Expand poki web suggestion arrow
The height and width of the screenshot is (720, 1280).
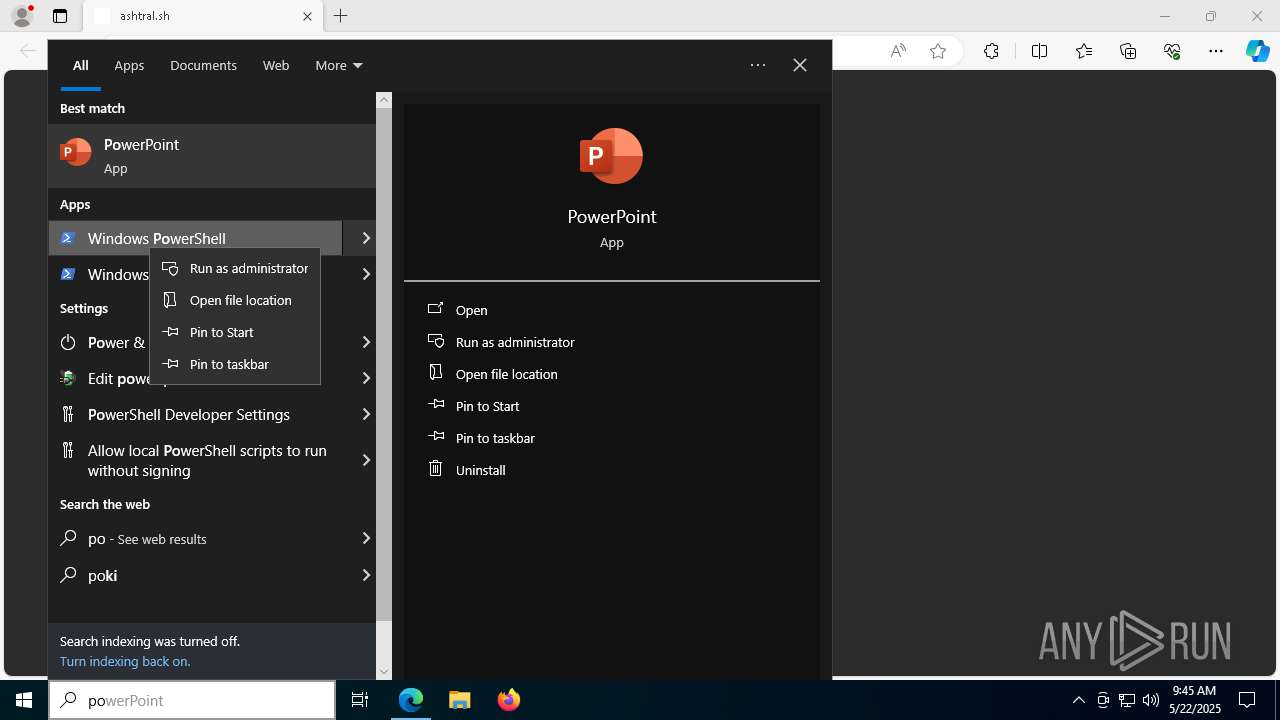pos(365,575)
